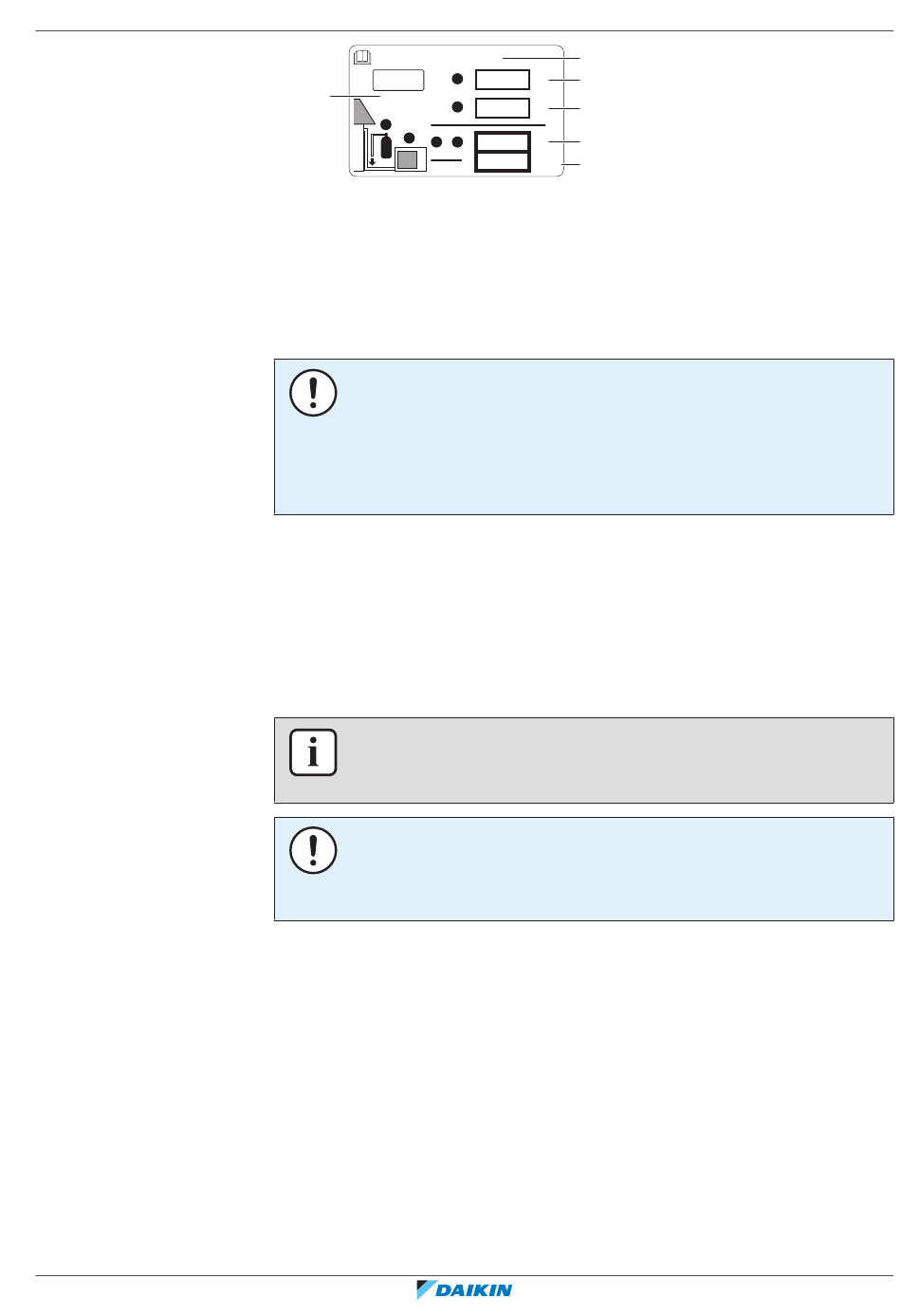Click the Daikin logo in the footer
Screen dimensions: 901x1316
[464, 1289]
